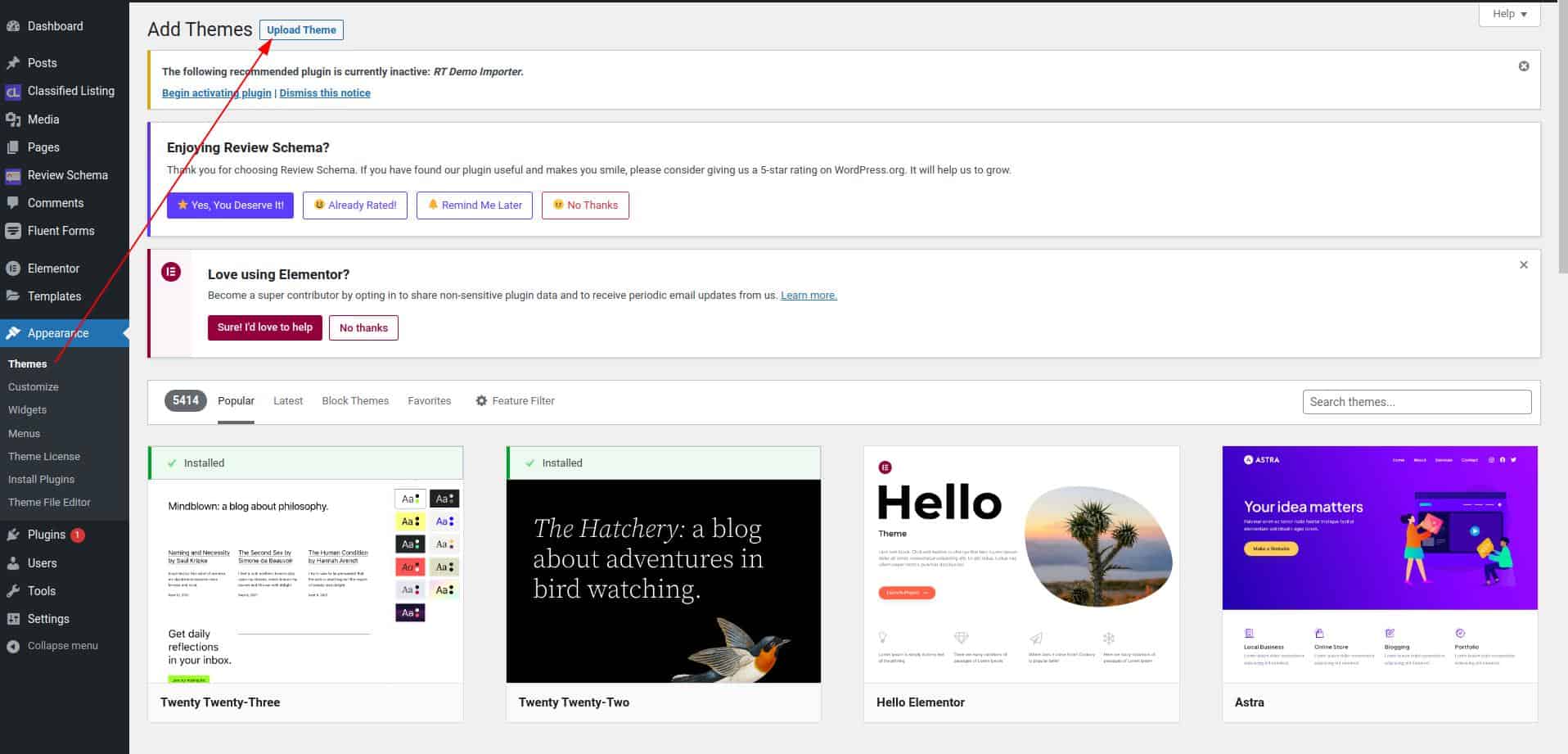
Task: Click the Elementor Learn more link
Action: [x=809, y=296]
